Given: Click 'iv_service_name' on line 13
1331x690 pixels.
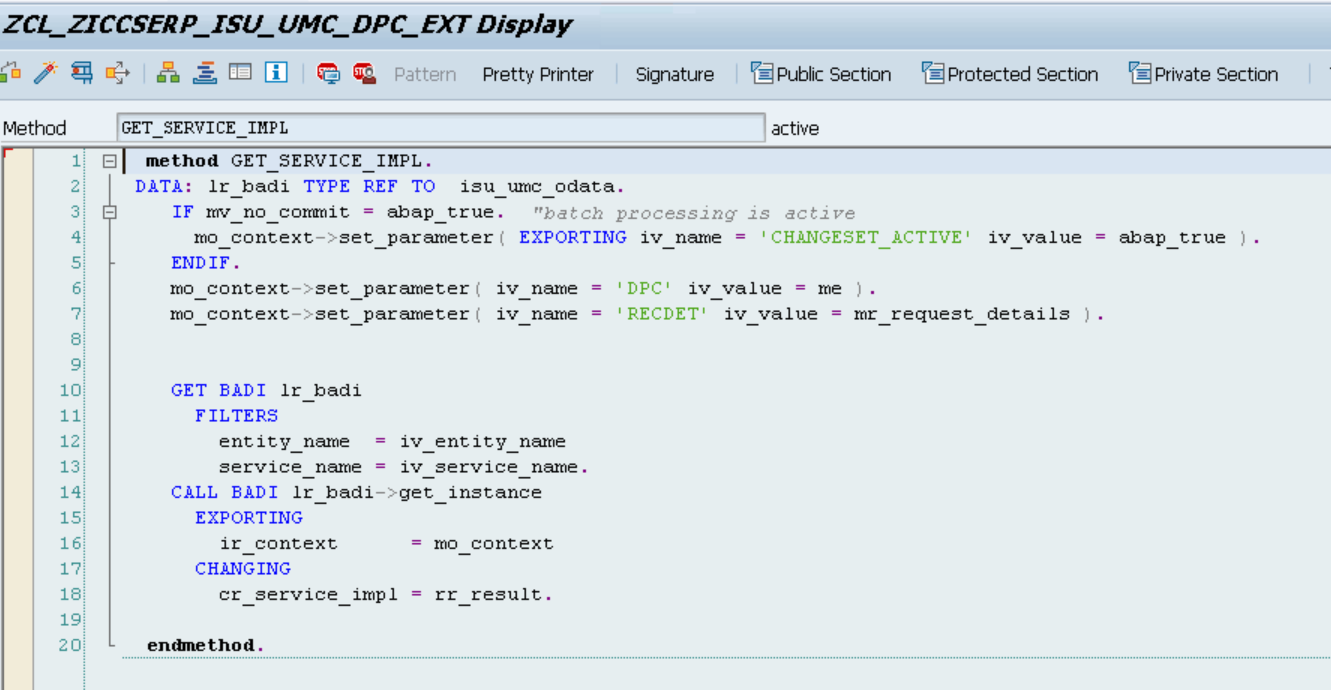Looking at the screenshot, I should 489,467.
